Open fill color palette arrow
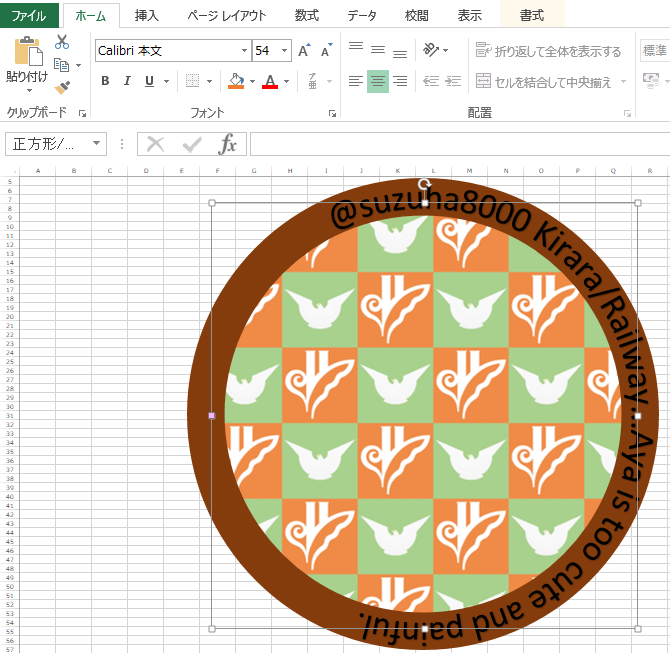This screenshot has width=670, height=653. click(253, 81)
